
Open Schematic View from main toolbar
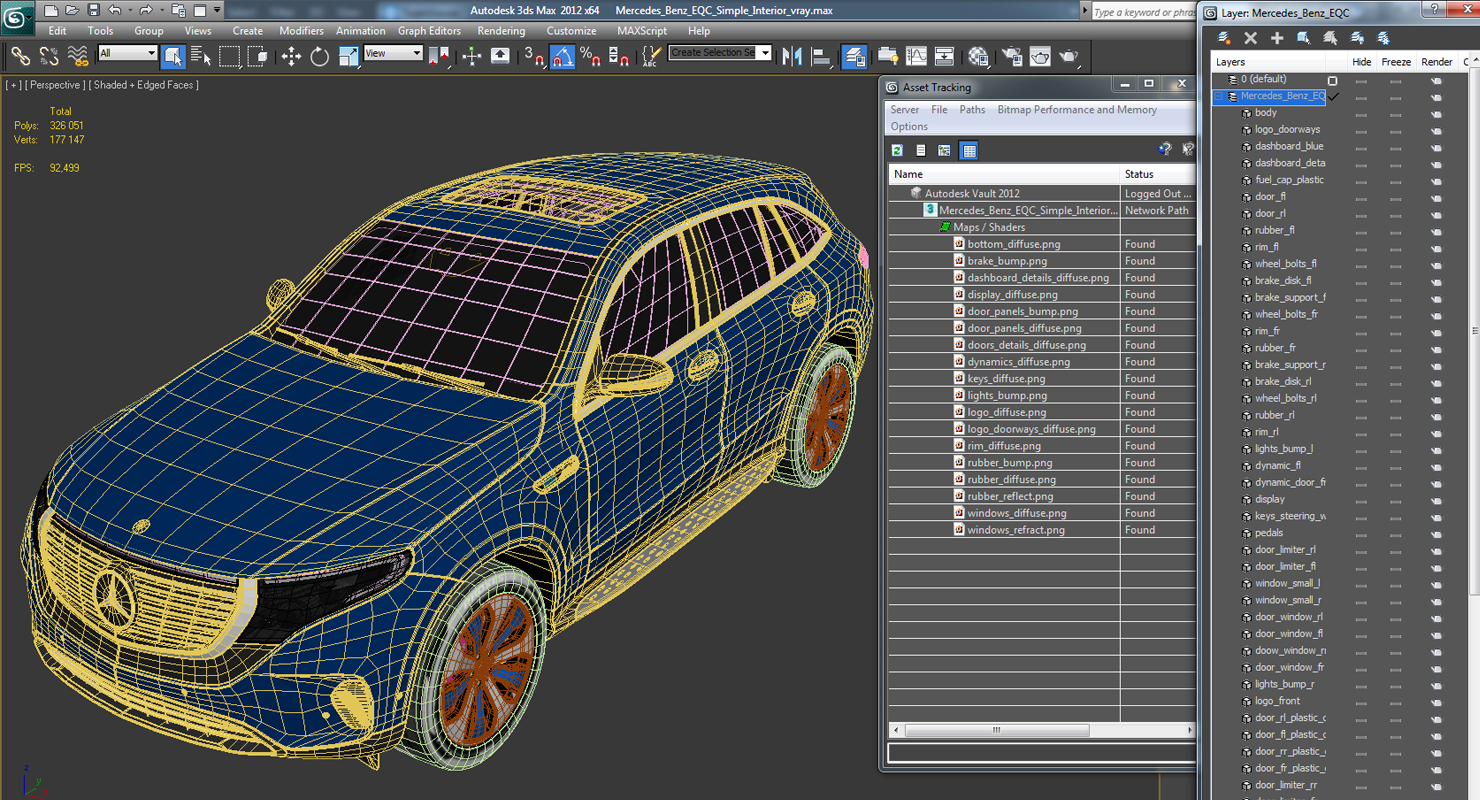point(944,56)
